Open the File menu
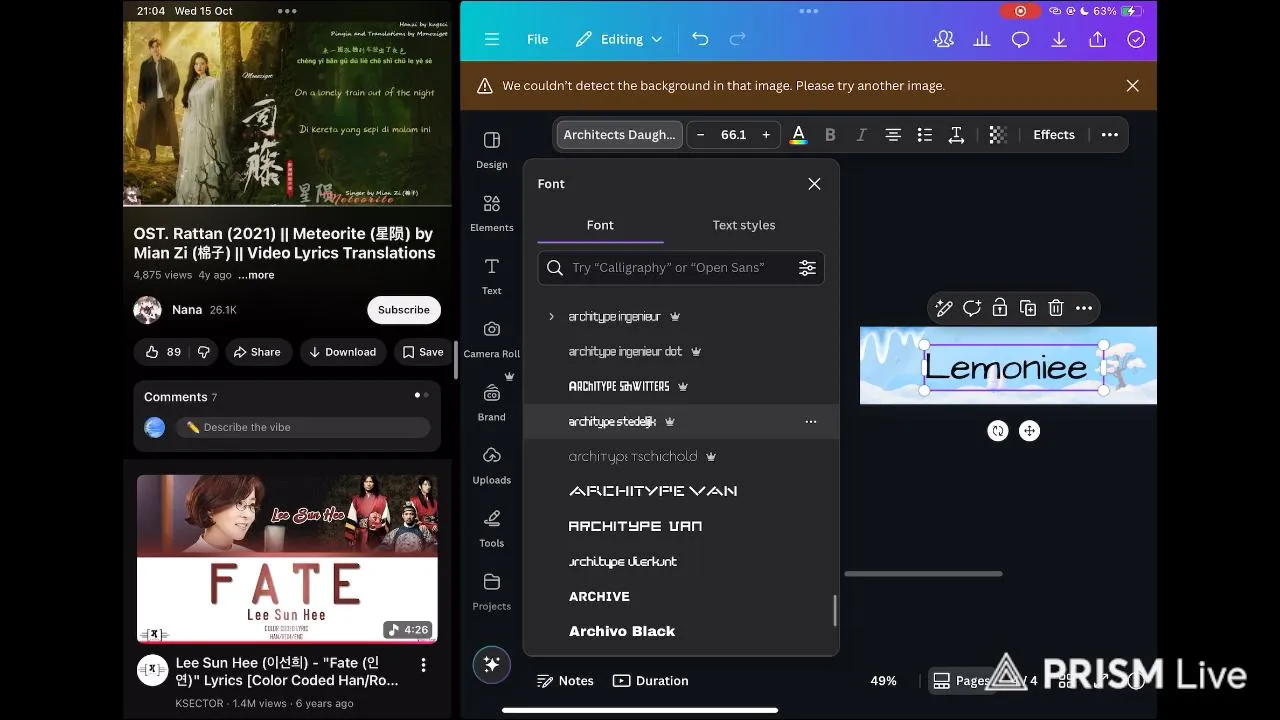The width and height of the screenshot is (1280, 720). pos(538,39)
